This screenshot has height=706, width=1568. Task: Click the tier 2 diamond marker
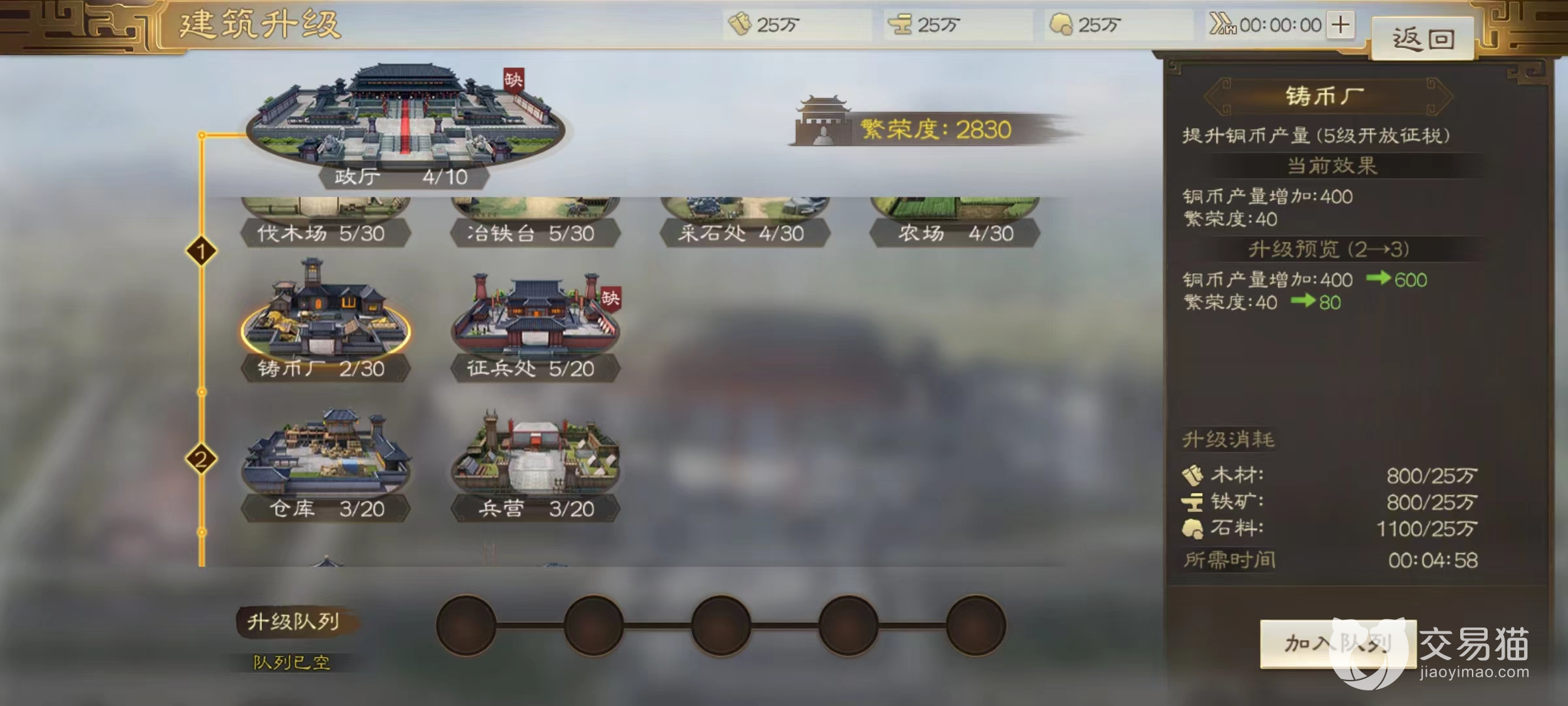[x=201, y=460]
